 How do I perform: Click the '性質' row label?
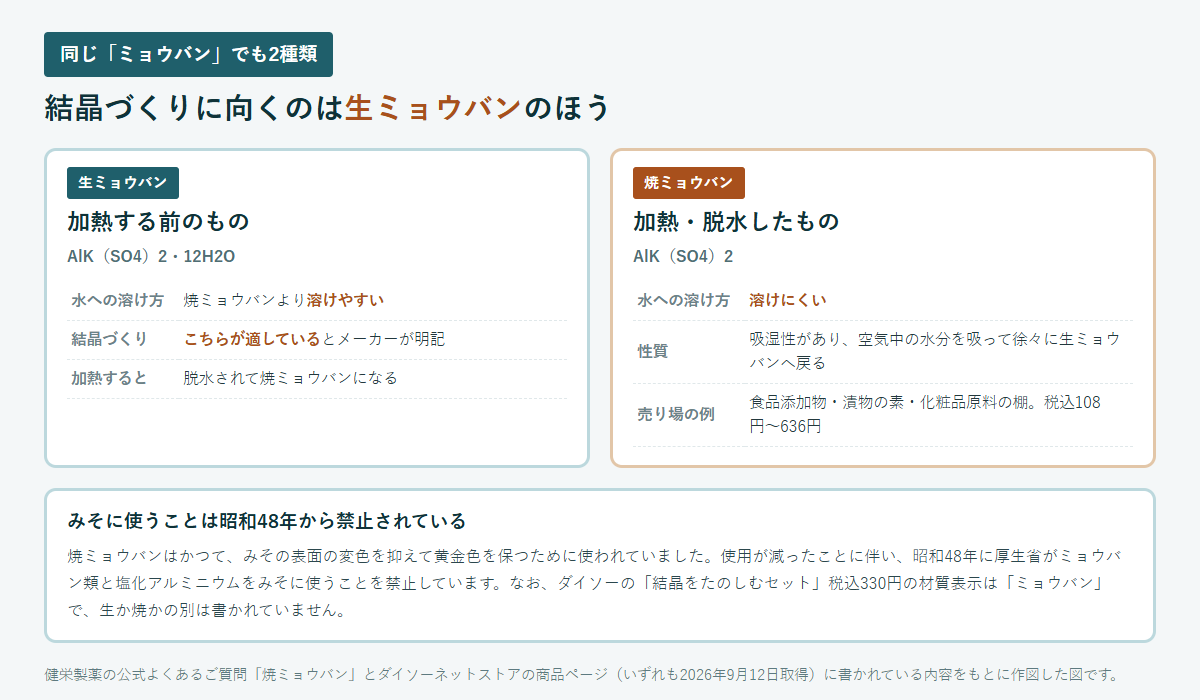point(653,351)
